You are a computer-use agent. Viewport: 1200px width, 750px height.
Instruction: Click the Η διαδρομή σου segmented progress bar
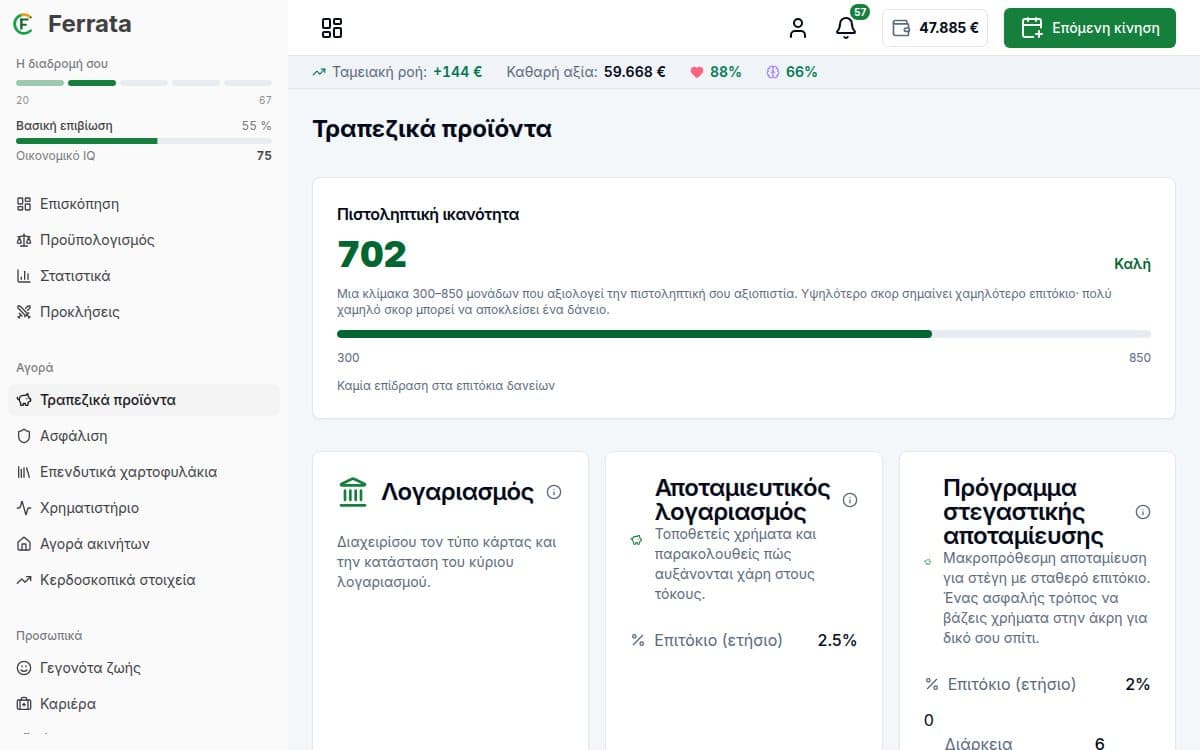pyautogui.click(x=144, y=83)
